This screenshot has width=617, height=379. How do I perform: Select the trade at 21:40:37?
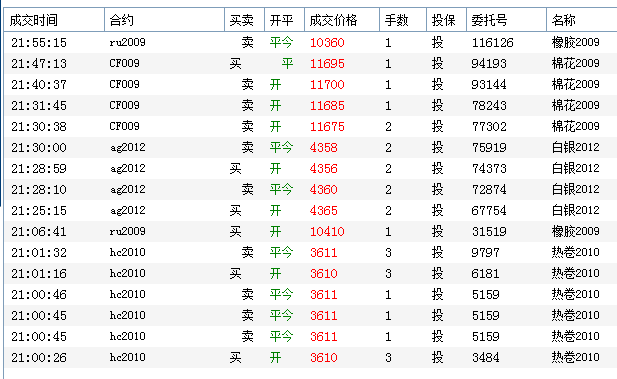pyautogui.click(x=310, y=84)
